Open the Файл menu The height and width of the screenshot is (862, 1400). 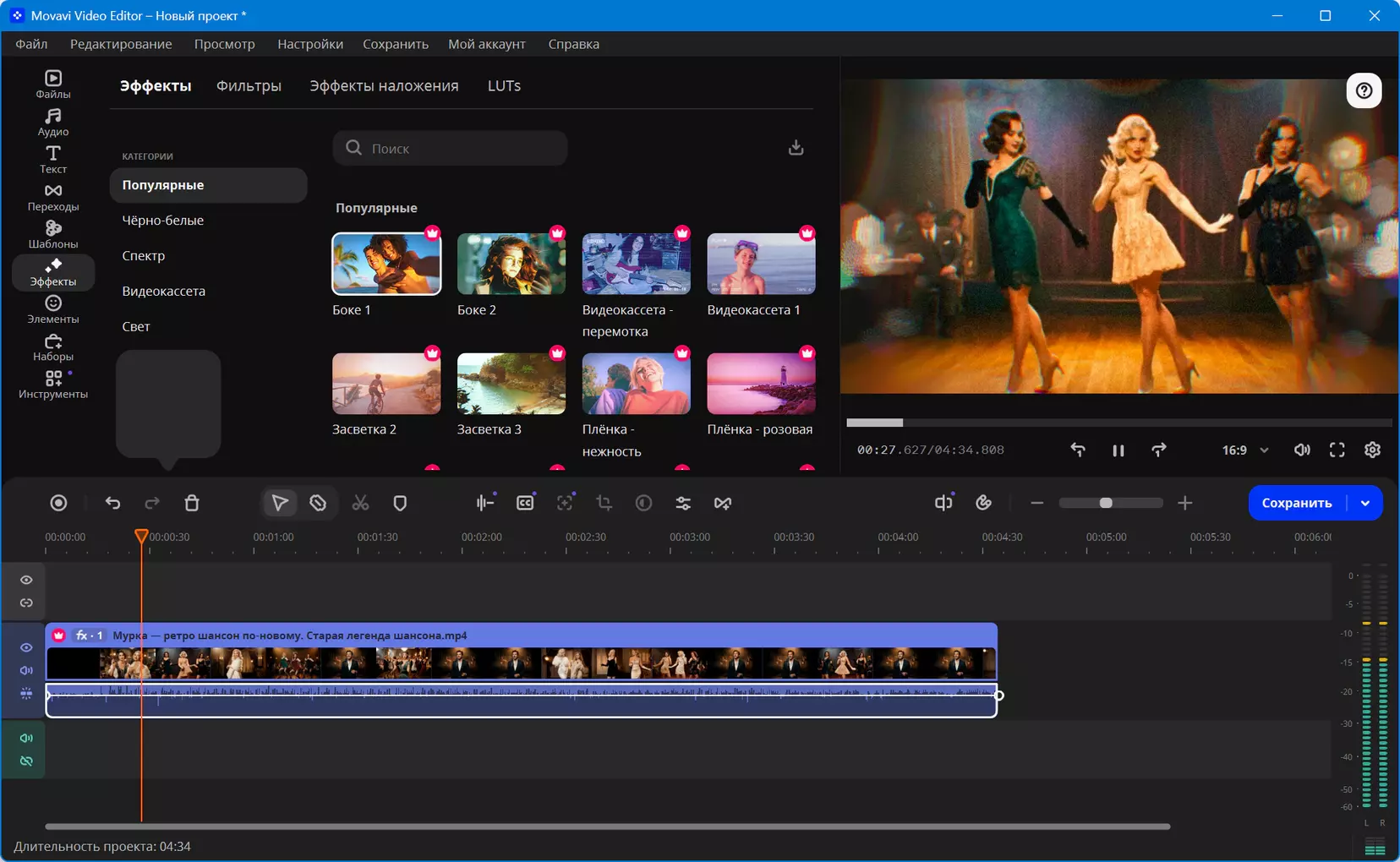coord(31,44)
